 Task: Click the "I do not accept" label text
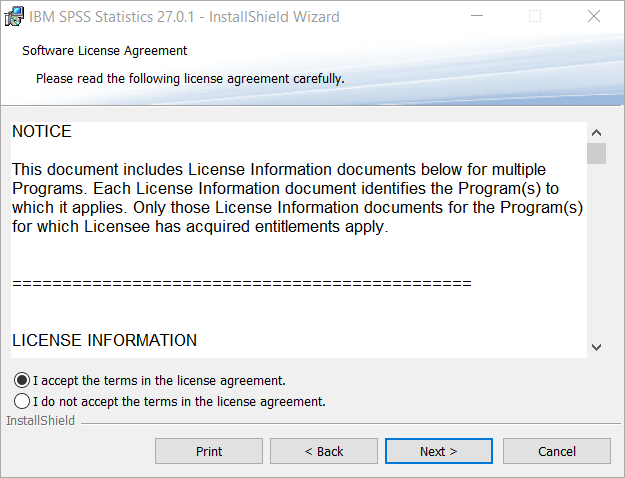pos(179,401)
